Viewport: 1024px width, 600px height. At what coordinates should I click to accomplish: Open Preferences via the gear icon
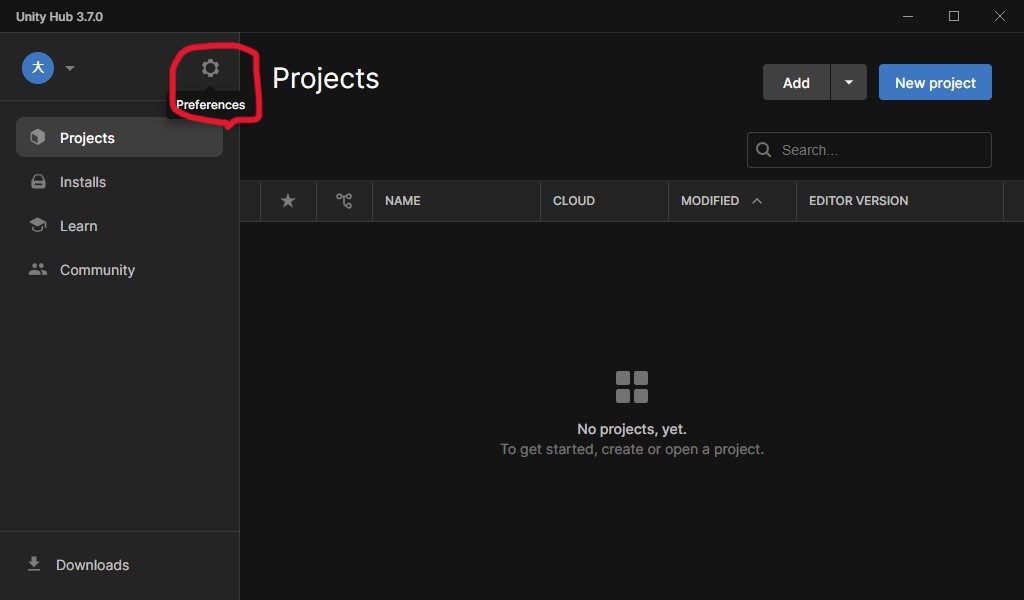tap(210, 68)
